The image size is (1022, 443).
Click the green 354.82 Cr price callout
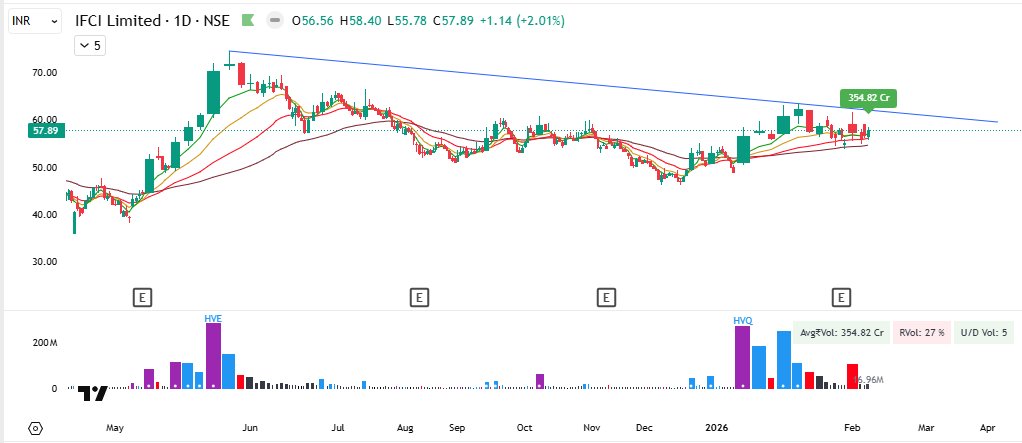(x=868, y=99)
